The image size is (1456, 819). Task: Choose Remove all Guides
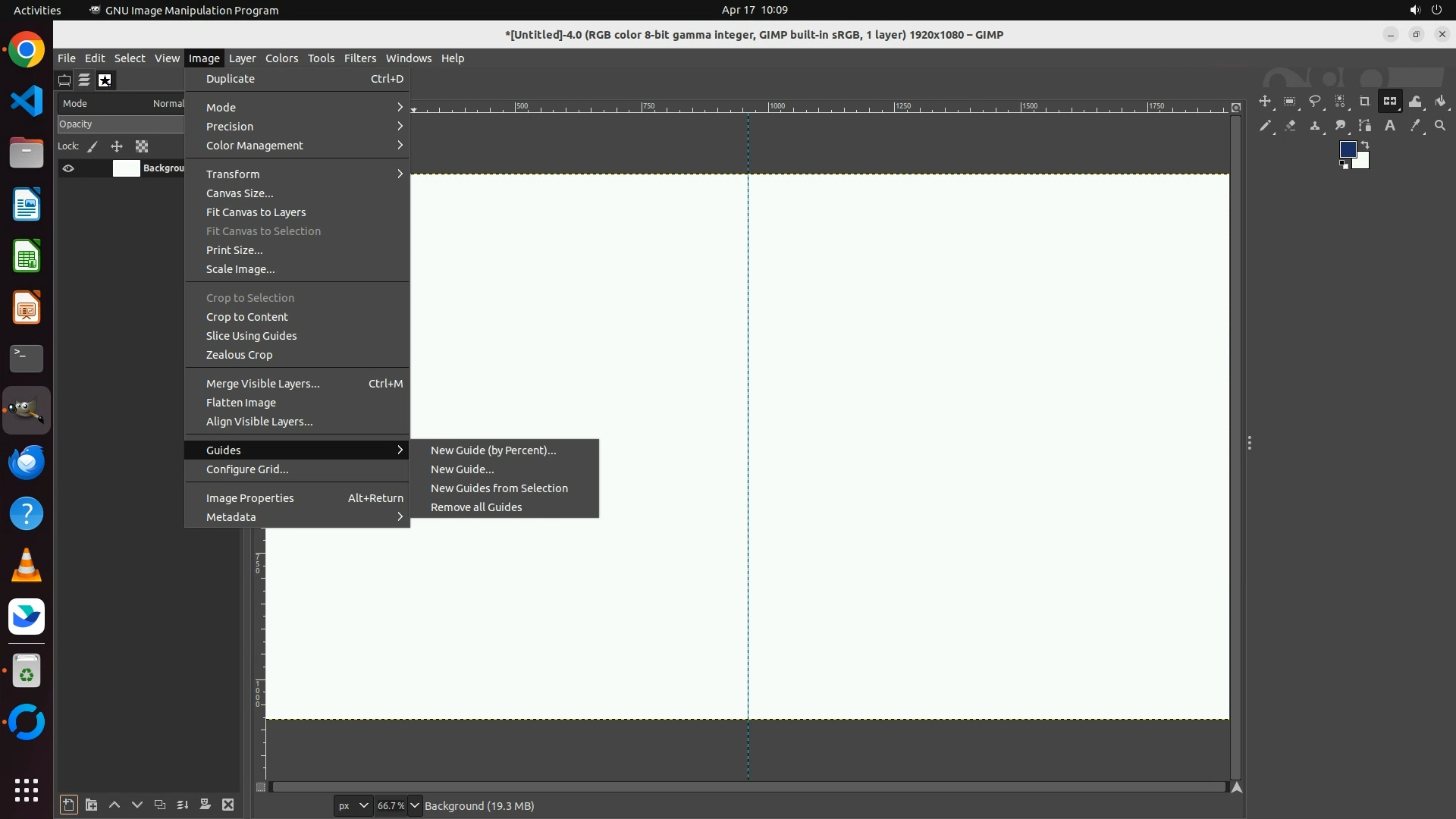coord(475,507)
